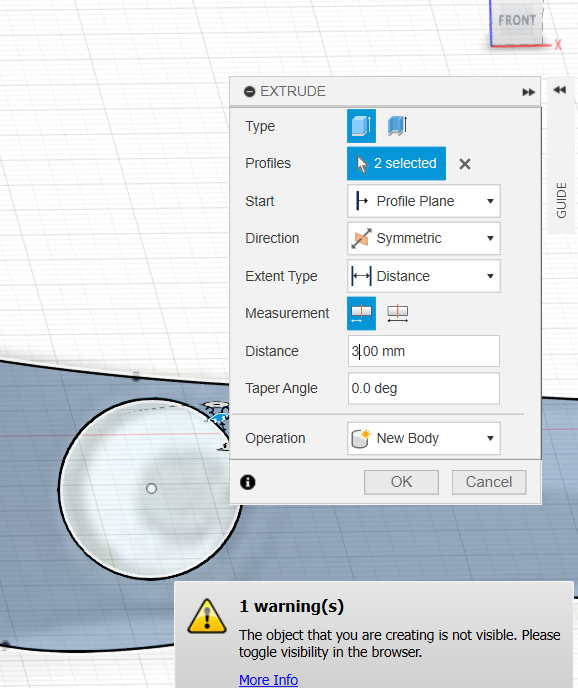
Task: Cancel the Extrude operation
Action: [x=489, y=482]
